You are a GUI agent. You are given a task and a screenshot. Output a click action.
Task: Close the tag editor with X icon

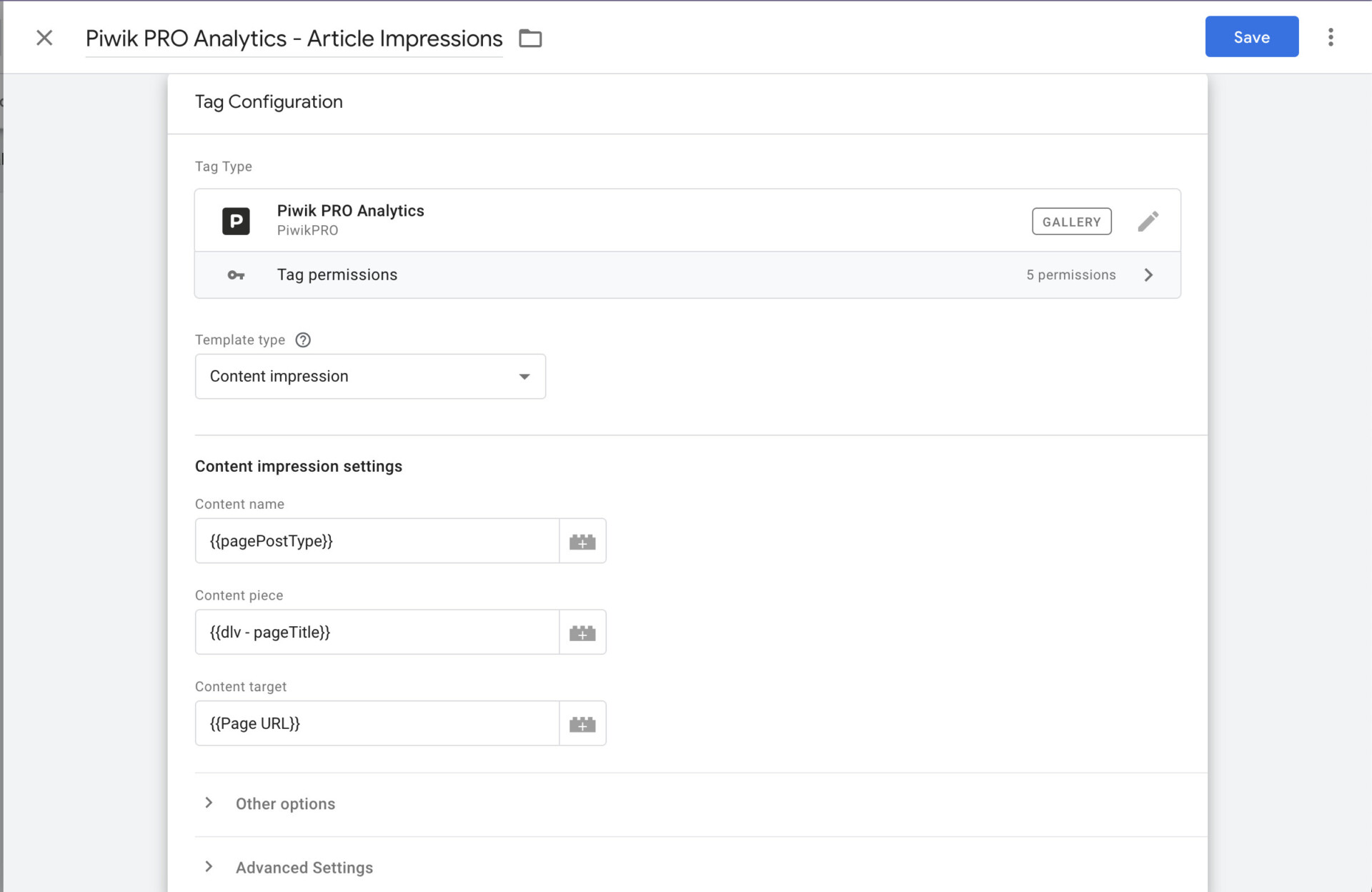(x=44, y=38)
